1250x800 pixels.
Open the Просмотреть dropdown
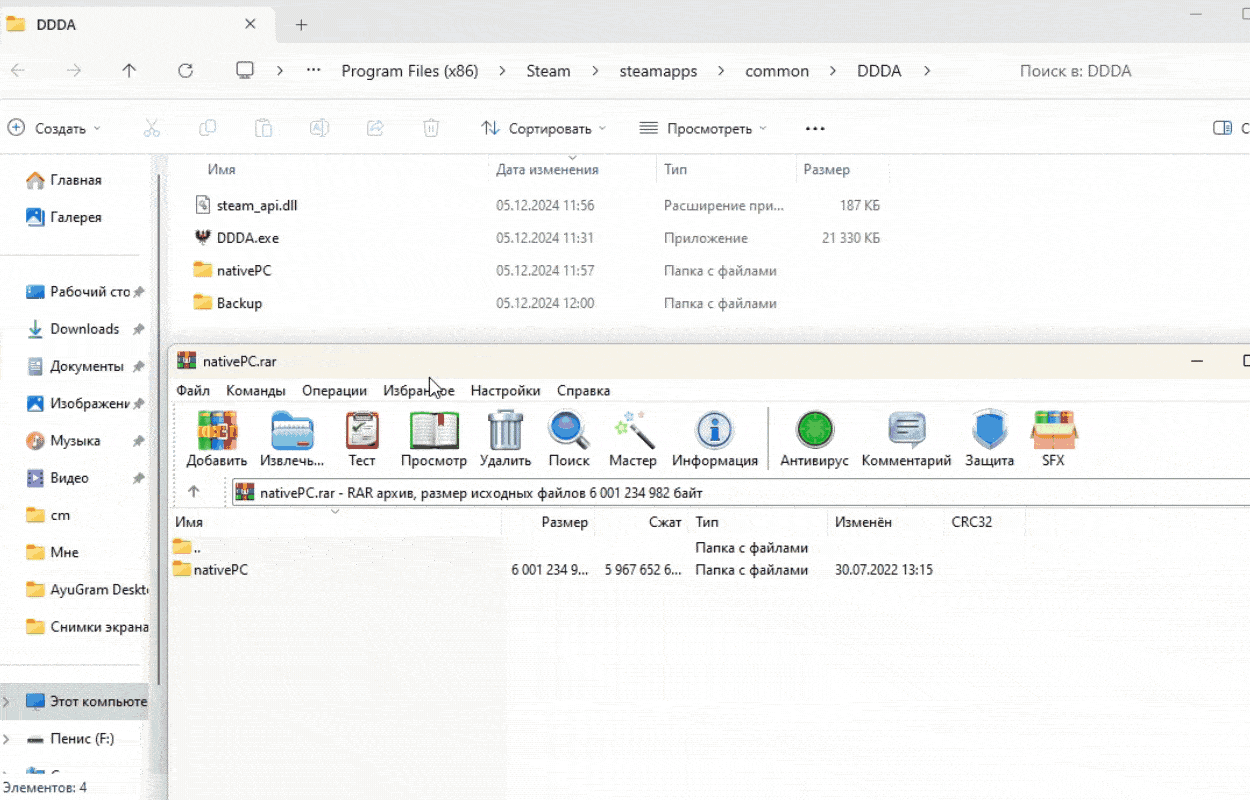pos(703,128)
